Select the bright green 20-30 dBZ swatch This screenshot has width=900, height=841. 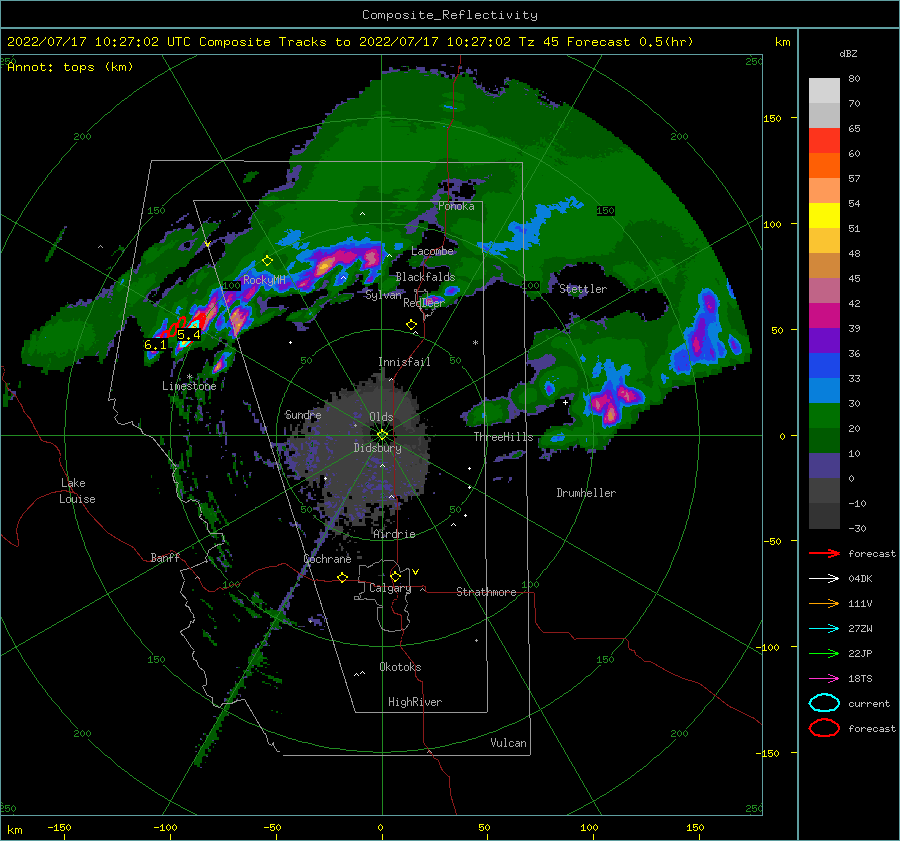tap(824, 416)
